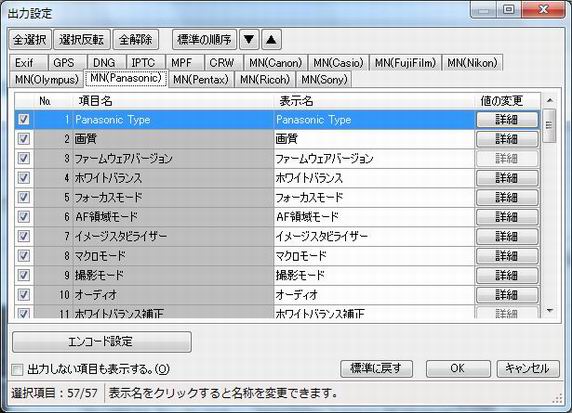The image size is (572, 413).
Task: Open the MN(Nikon) tab
Action: point(472,63)
